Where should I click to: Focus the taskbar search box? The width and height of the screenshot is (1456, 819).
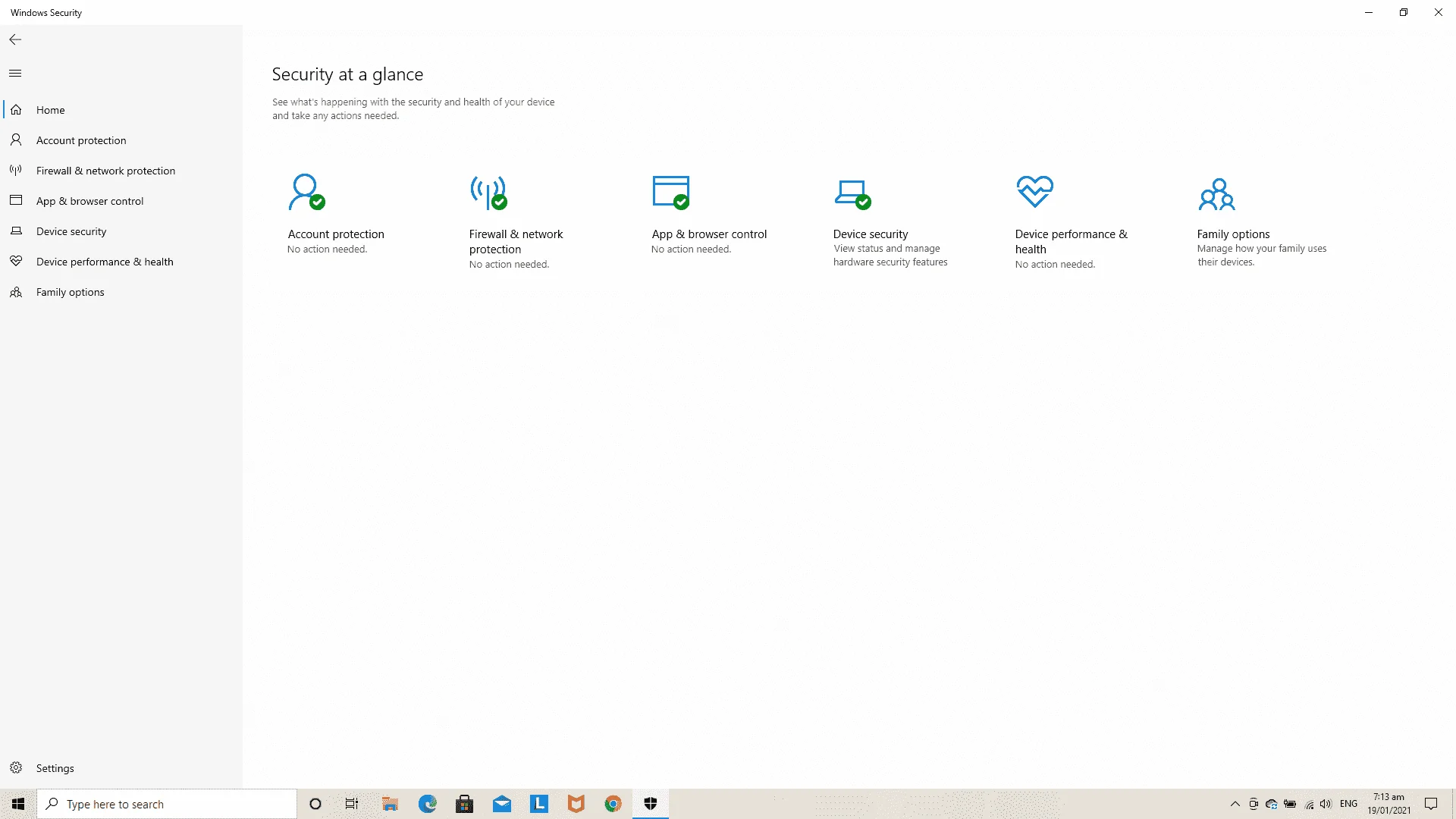point(167,804)
